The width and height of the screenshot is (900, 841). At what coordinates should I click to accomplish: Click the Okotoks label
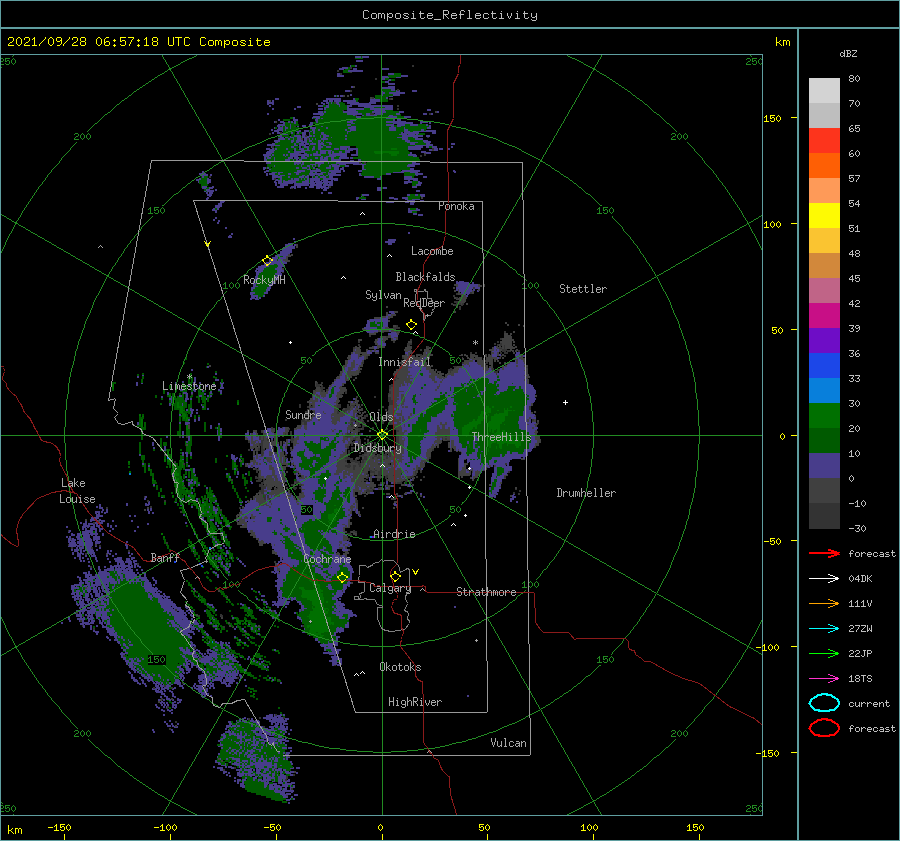(x=400, y=667)
